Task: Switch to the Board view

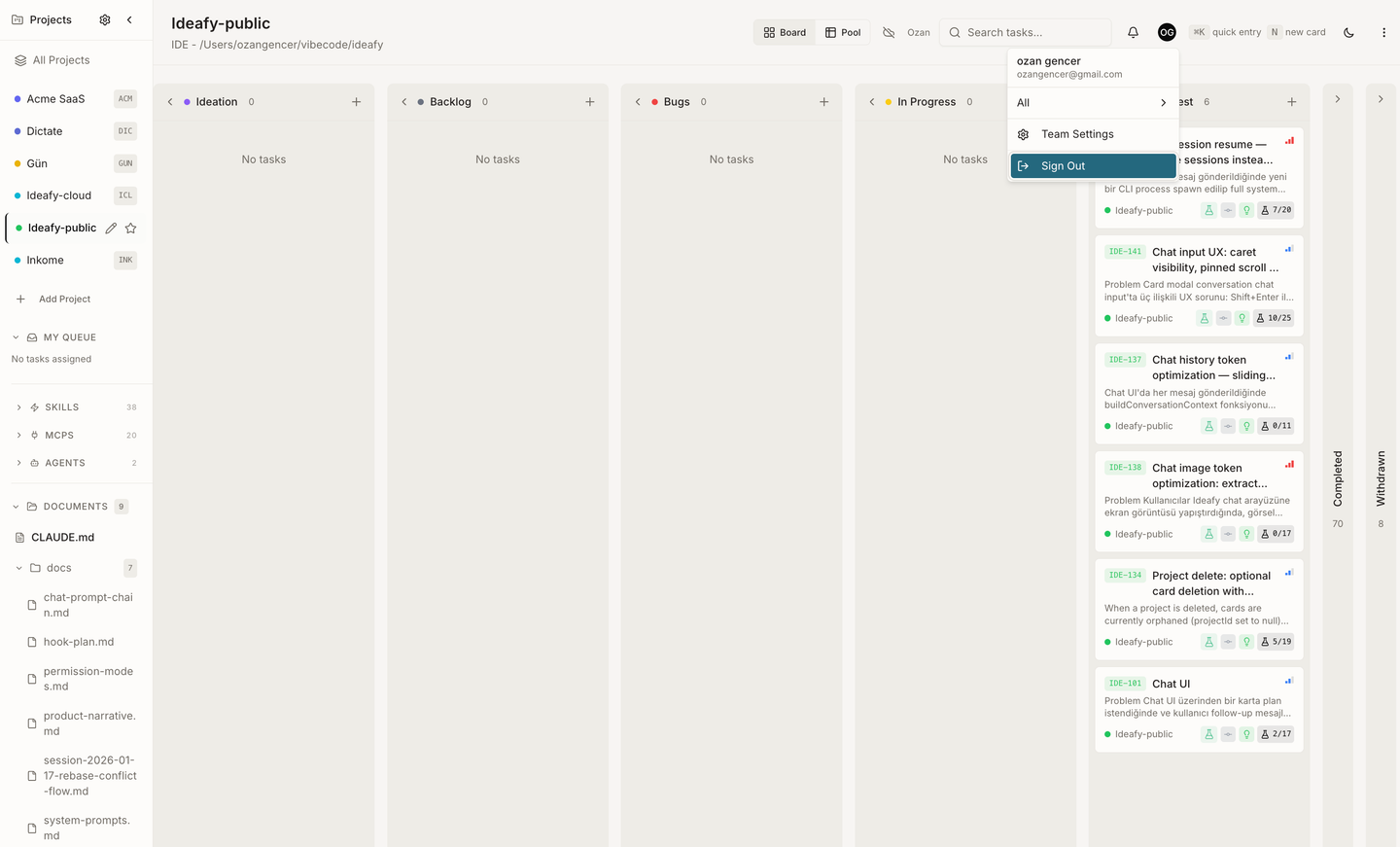Action: 785,32
